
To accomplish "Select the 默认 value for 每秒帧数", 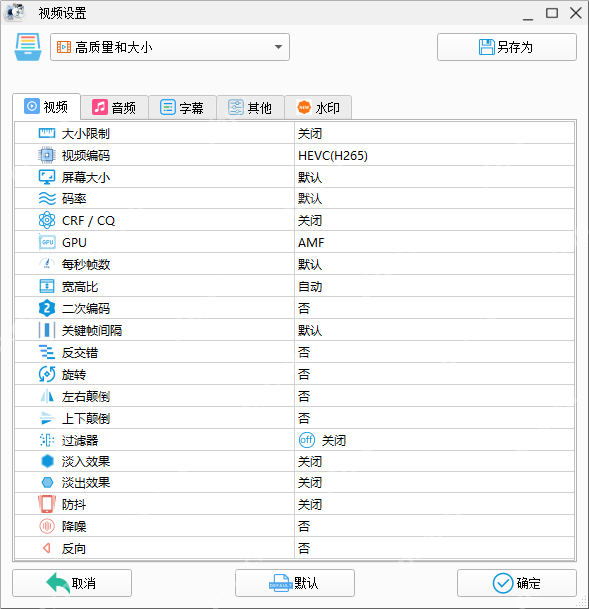I will tap(434, 264).
